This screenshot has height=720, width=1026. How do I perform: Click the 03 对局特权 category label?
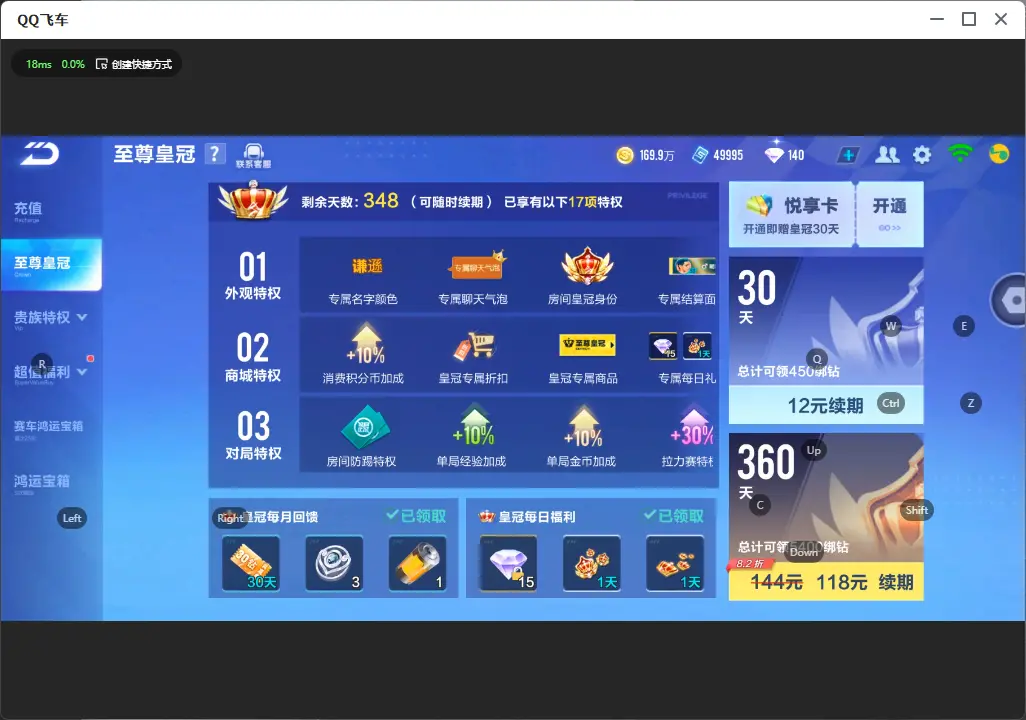tap(253, 436)
